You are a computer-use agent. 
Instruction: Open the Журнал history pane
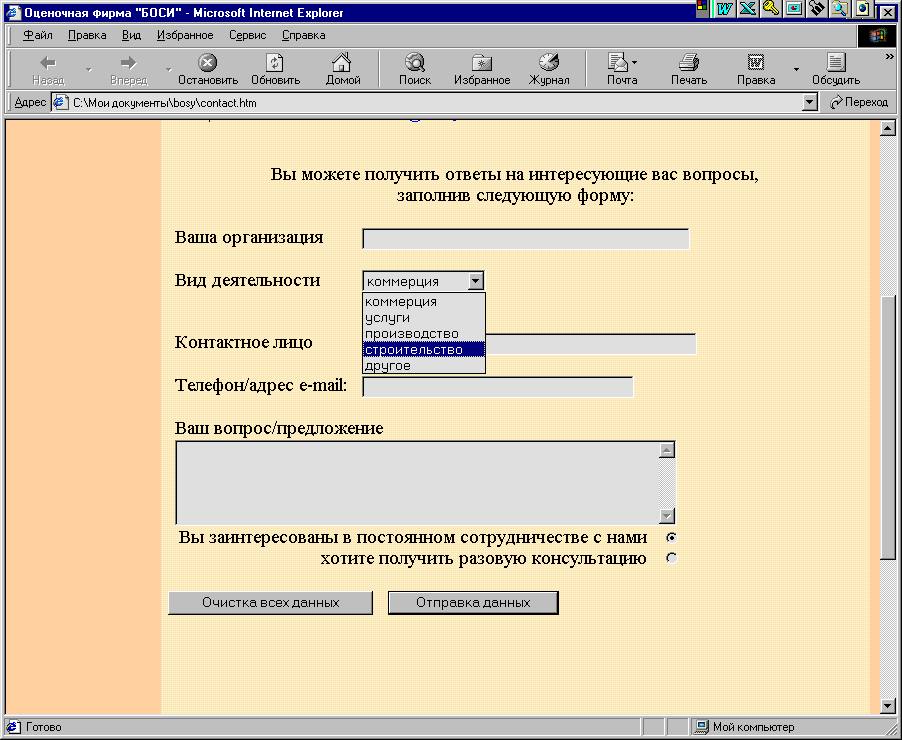point(549,69)
